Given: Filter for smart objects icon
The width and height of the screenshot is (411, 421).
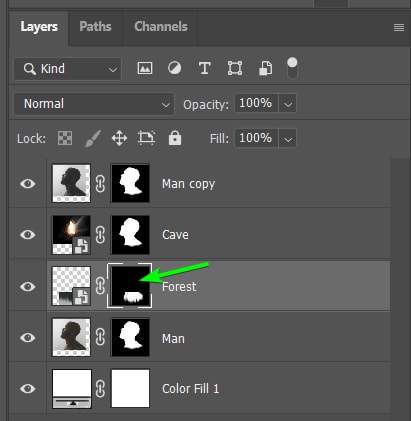Looking at the screenshot, I should click(266, 68).
